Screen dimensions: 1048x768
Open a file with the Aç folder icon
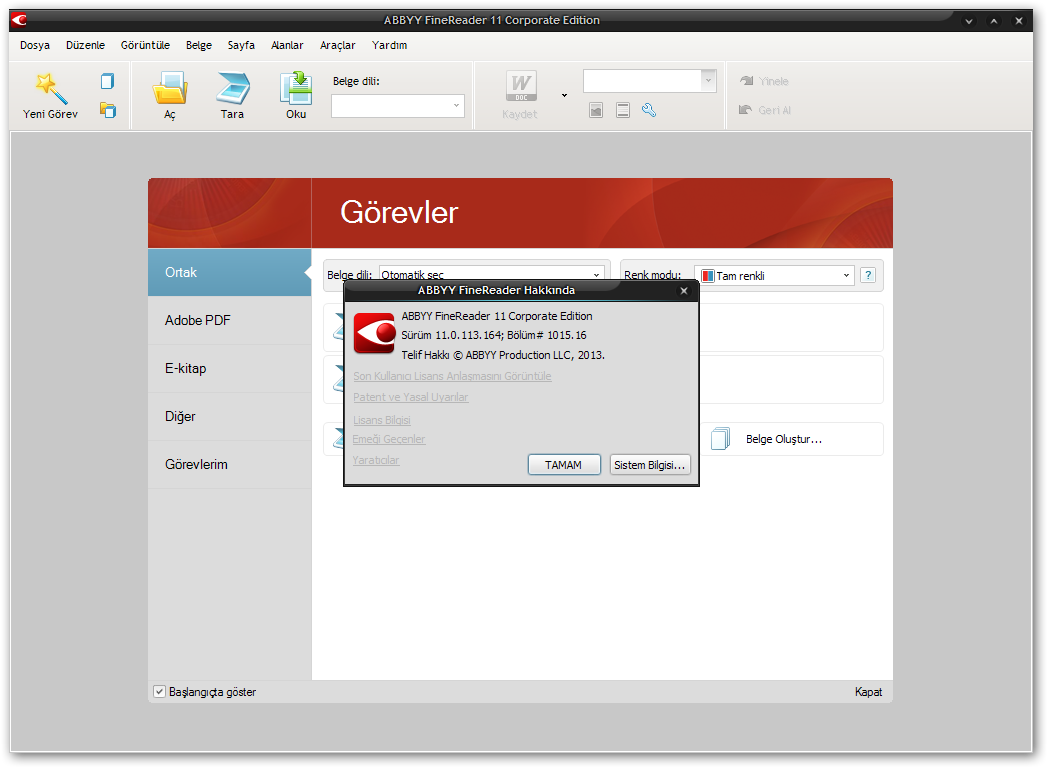tap(170, 88)
